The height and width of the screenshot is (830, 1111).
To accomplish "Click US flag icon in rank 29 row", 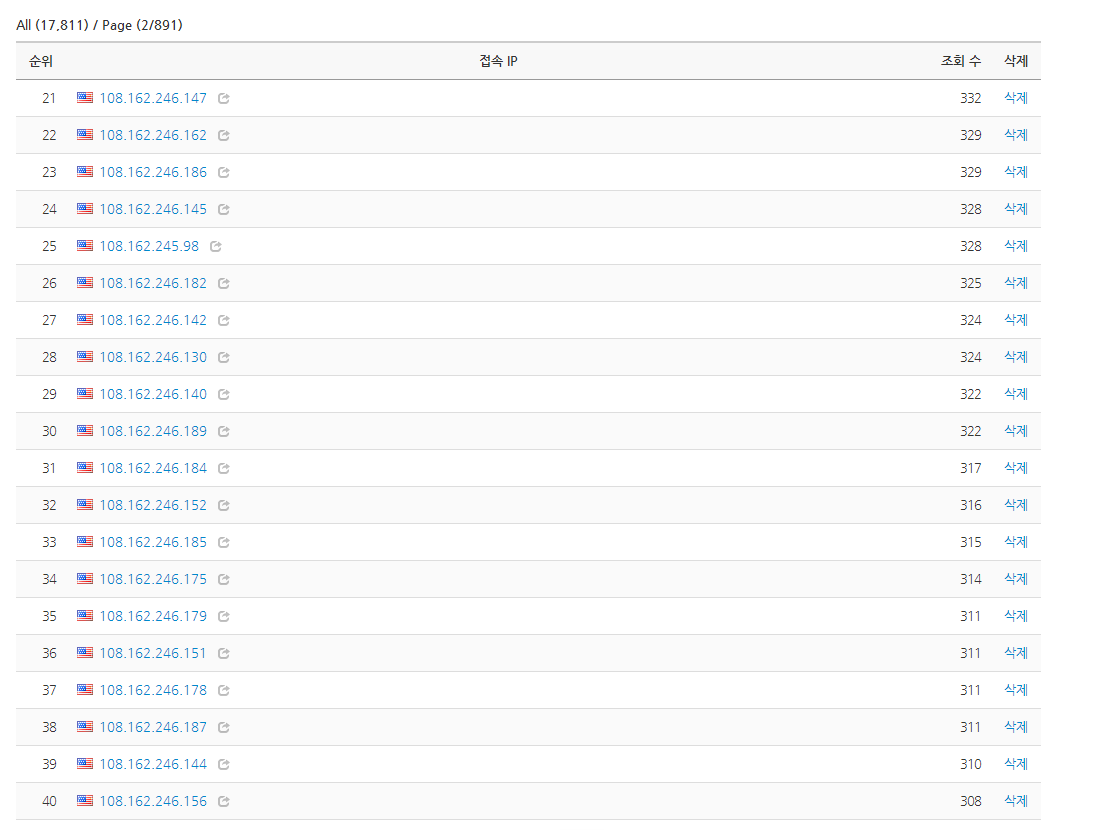I will [85, 394].
